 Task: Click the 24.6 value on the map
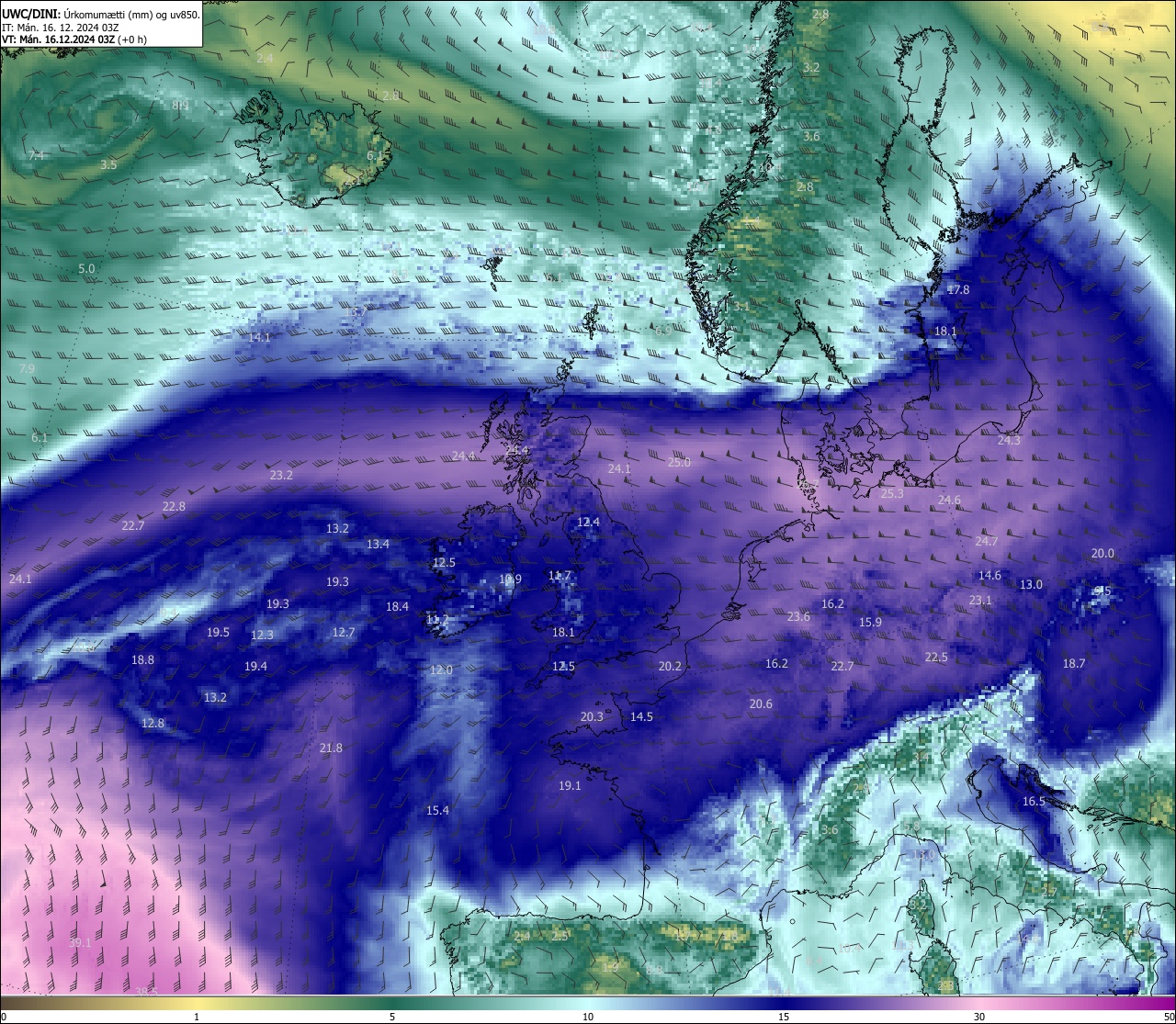point(949,500)
